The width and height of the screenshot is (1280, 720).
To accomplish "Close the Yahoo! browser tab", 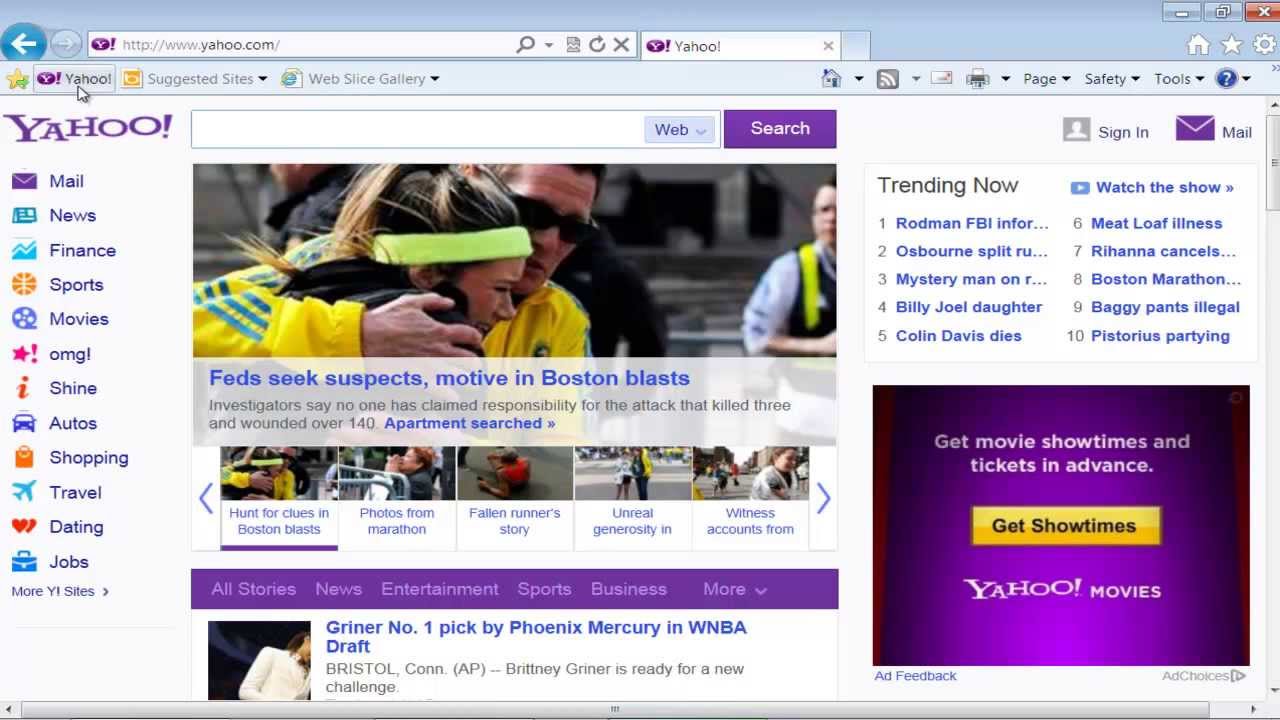I will [x=828, y=46].
